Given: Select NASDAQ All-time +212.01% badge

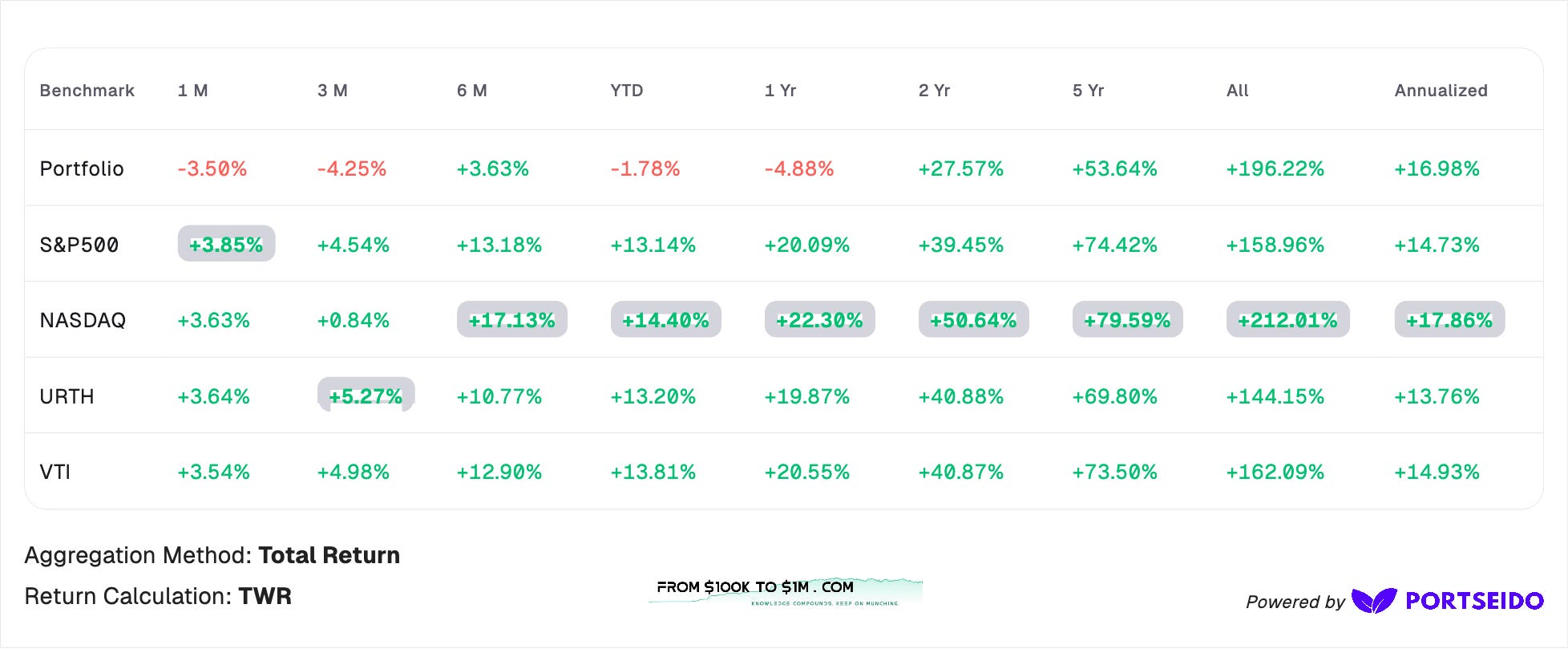Looking at the screenshot, I should click(x=1287, y=320).
